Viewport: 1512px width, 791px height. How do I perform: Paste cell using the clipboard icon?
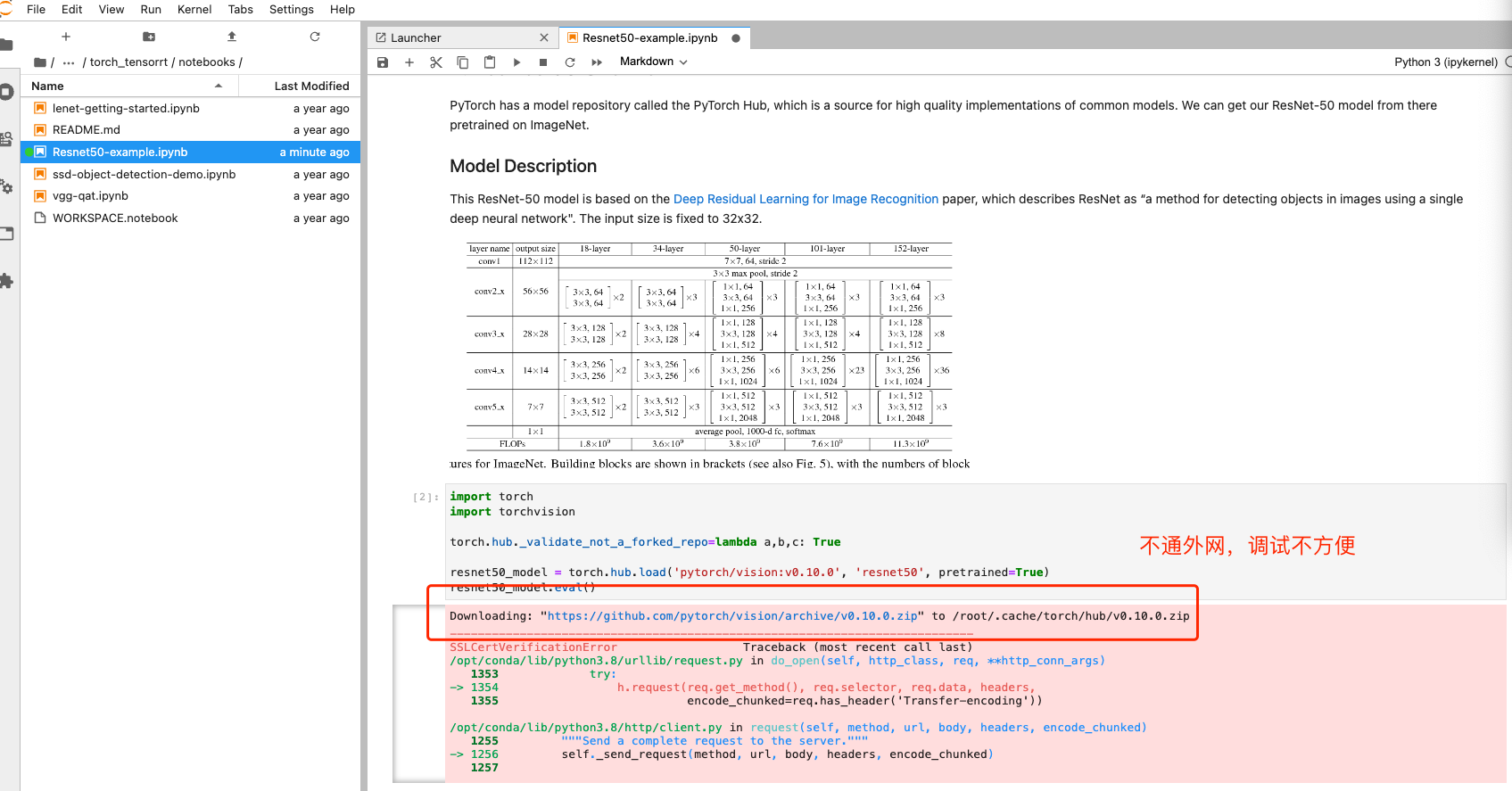(x=490, y=62)
